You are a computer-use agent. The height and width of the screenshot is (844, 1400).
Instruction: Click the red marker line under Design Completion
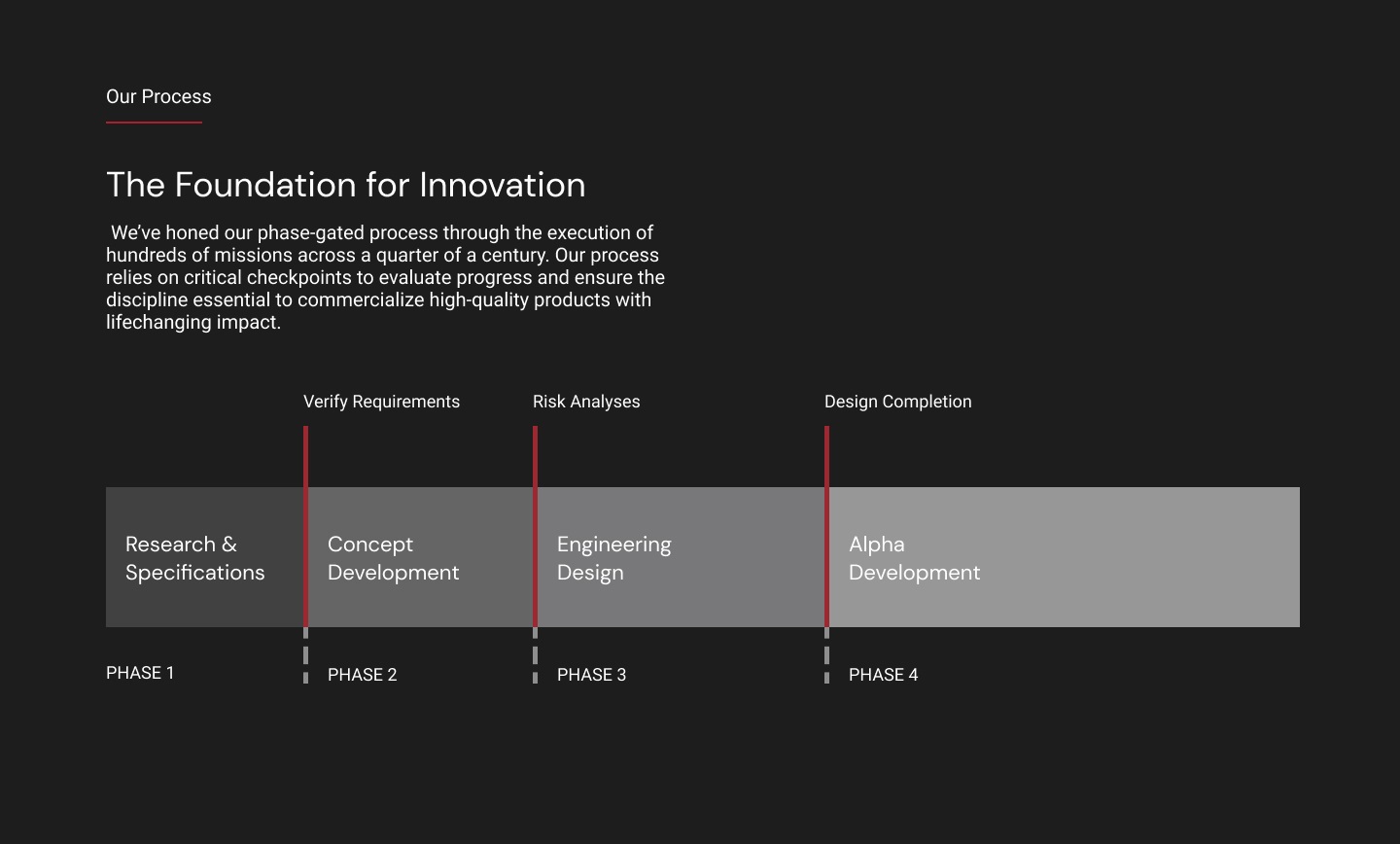(826, 526)
